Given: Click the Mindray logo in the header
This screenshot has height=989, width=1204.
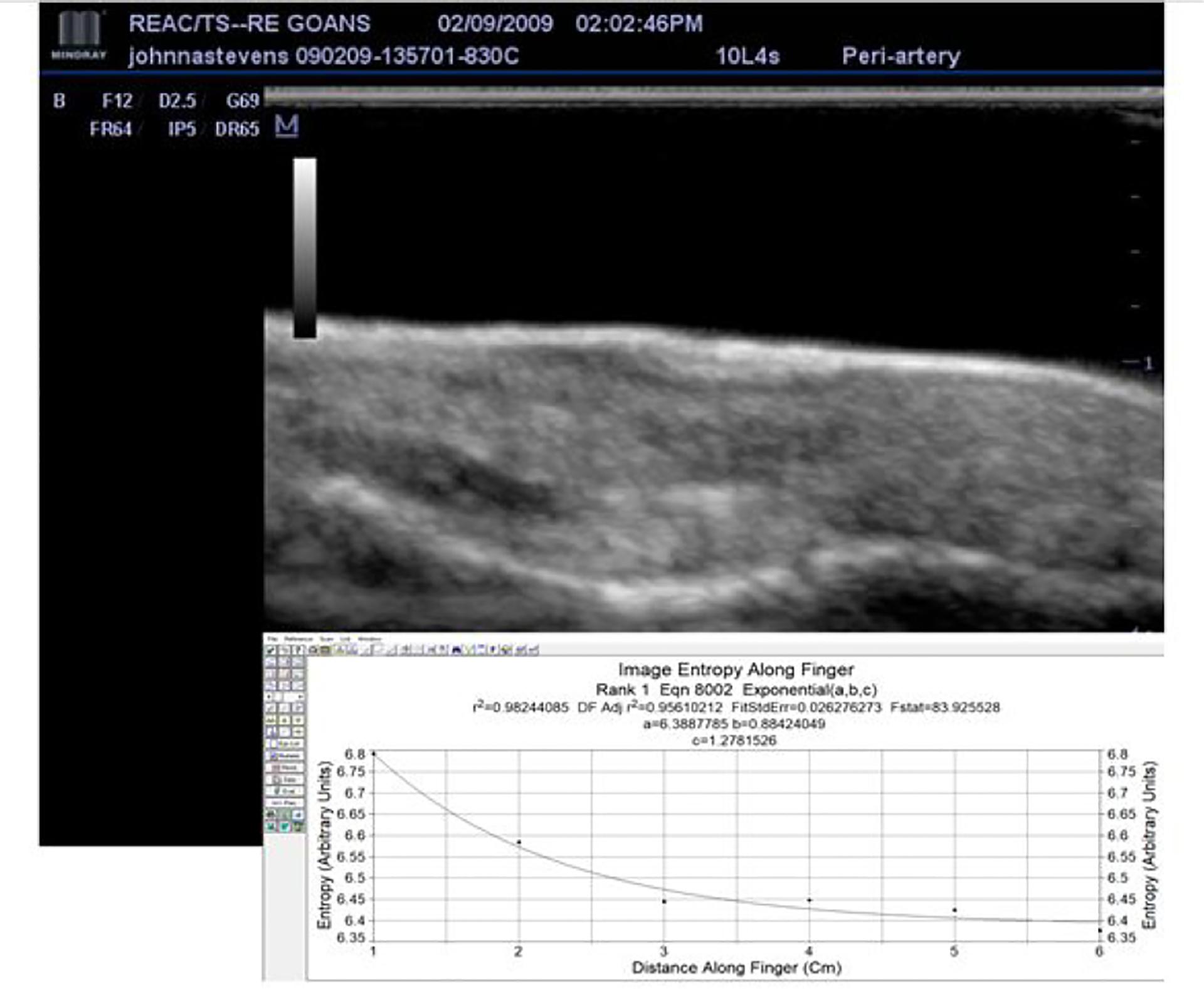Looking at the screenshot, I should pos(79,36).
